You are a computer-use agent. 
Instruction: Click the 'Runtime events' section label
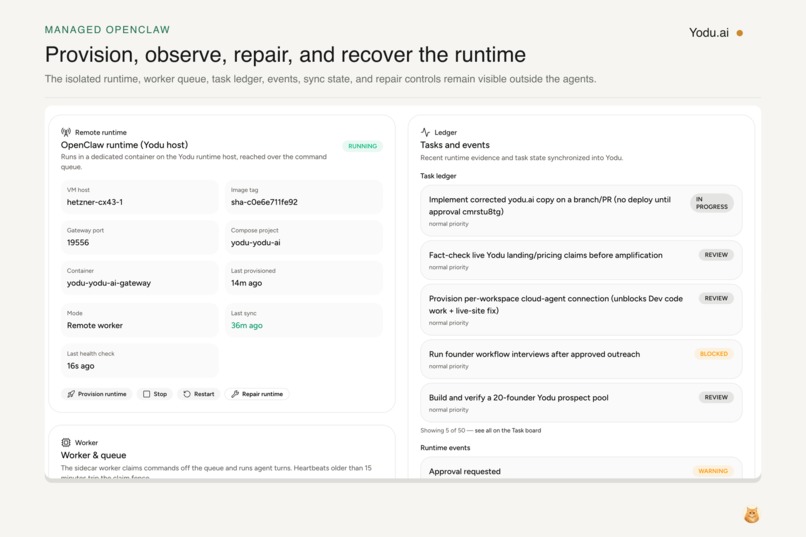click(x=445, y=448)
